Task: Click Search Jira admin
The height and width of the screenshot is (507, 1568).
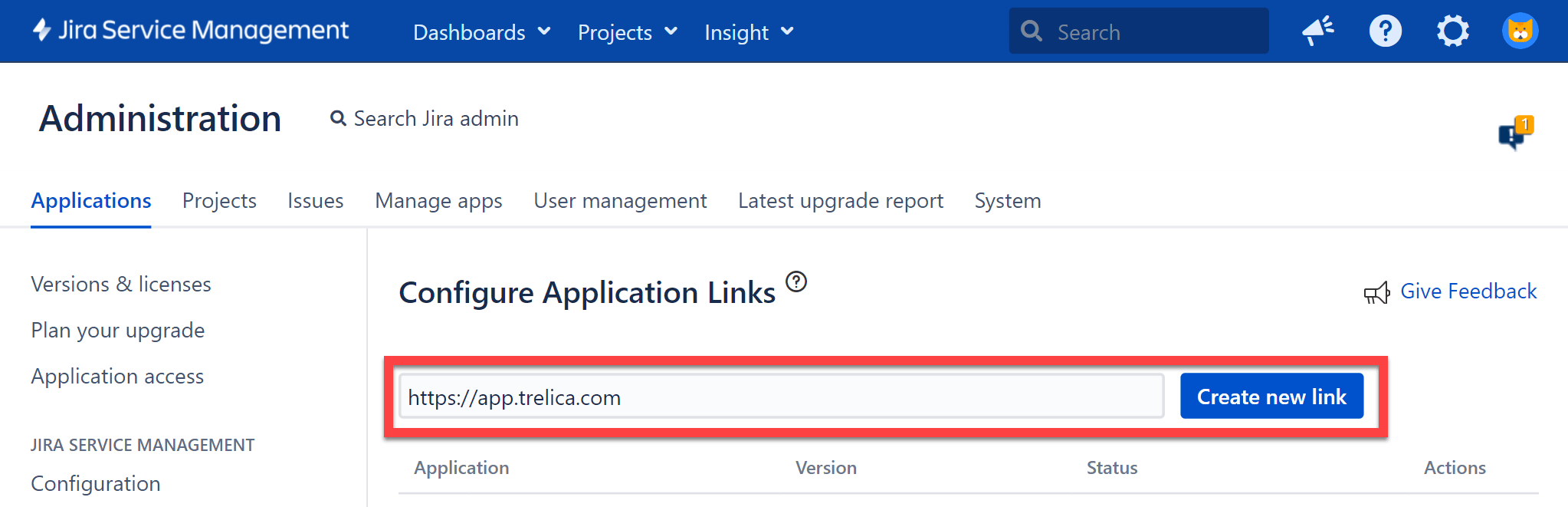Action: pos(425,119)
